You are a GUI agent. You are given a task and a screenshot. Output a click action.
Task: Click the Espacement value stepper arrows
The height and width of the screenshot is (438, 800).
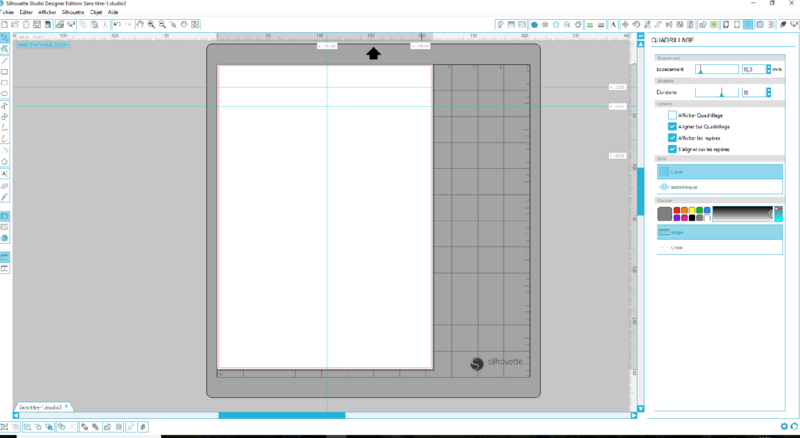[x=769, y=69]
